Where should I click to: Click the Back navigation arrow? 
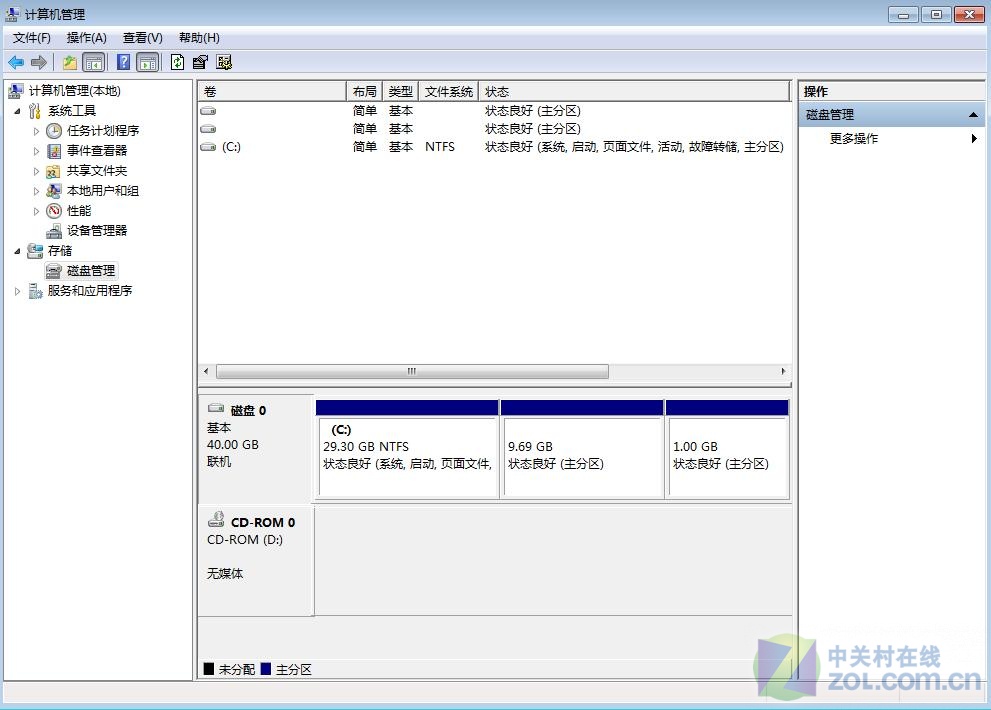click(x=16, y=61)
